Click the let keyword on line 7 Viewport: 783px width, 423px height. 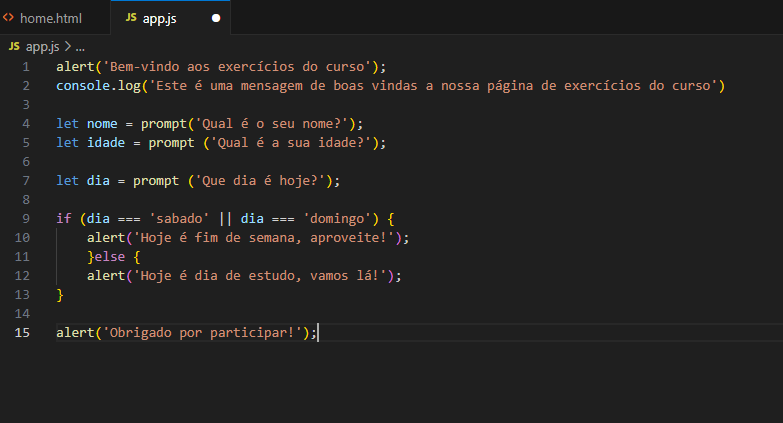[x=67, y=181]
